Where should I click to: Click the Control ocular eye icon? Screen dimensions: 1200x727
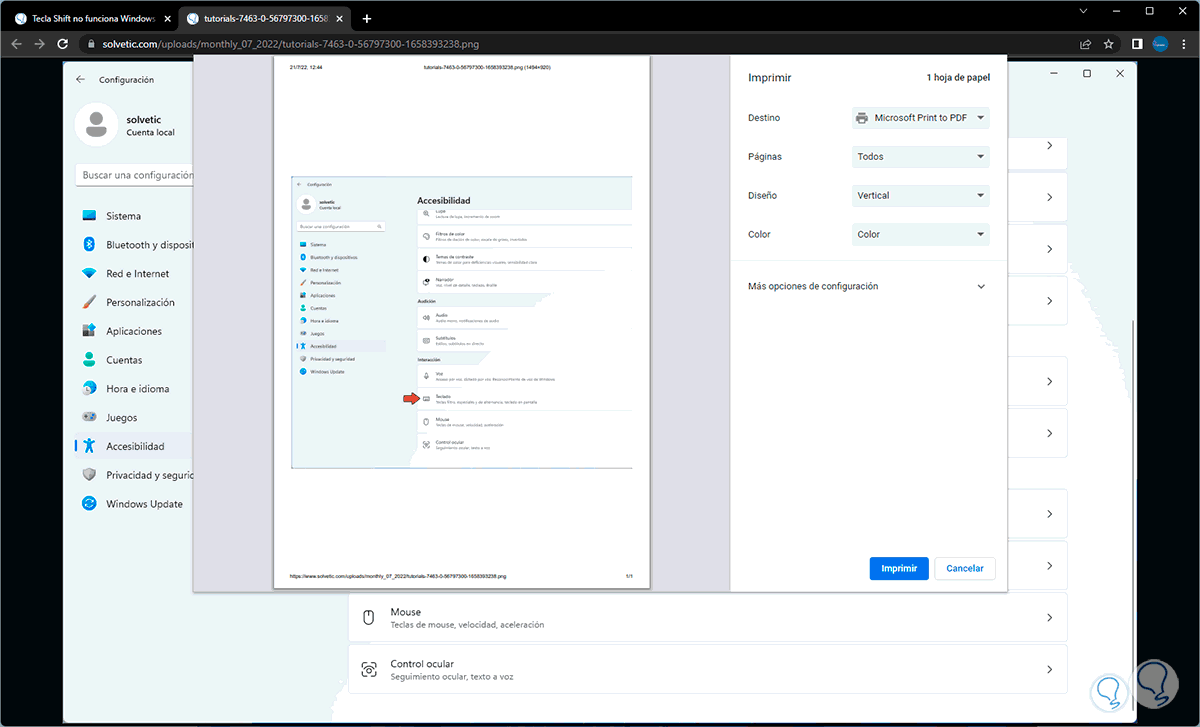pyautogui.click(x=369, y=670)
